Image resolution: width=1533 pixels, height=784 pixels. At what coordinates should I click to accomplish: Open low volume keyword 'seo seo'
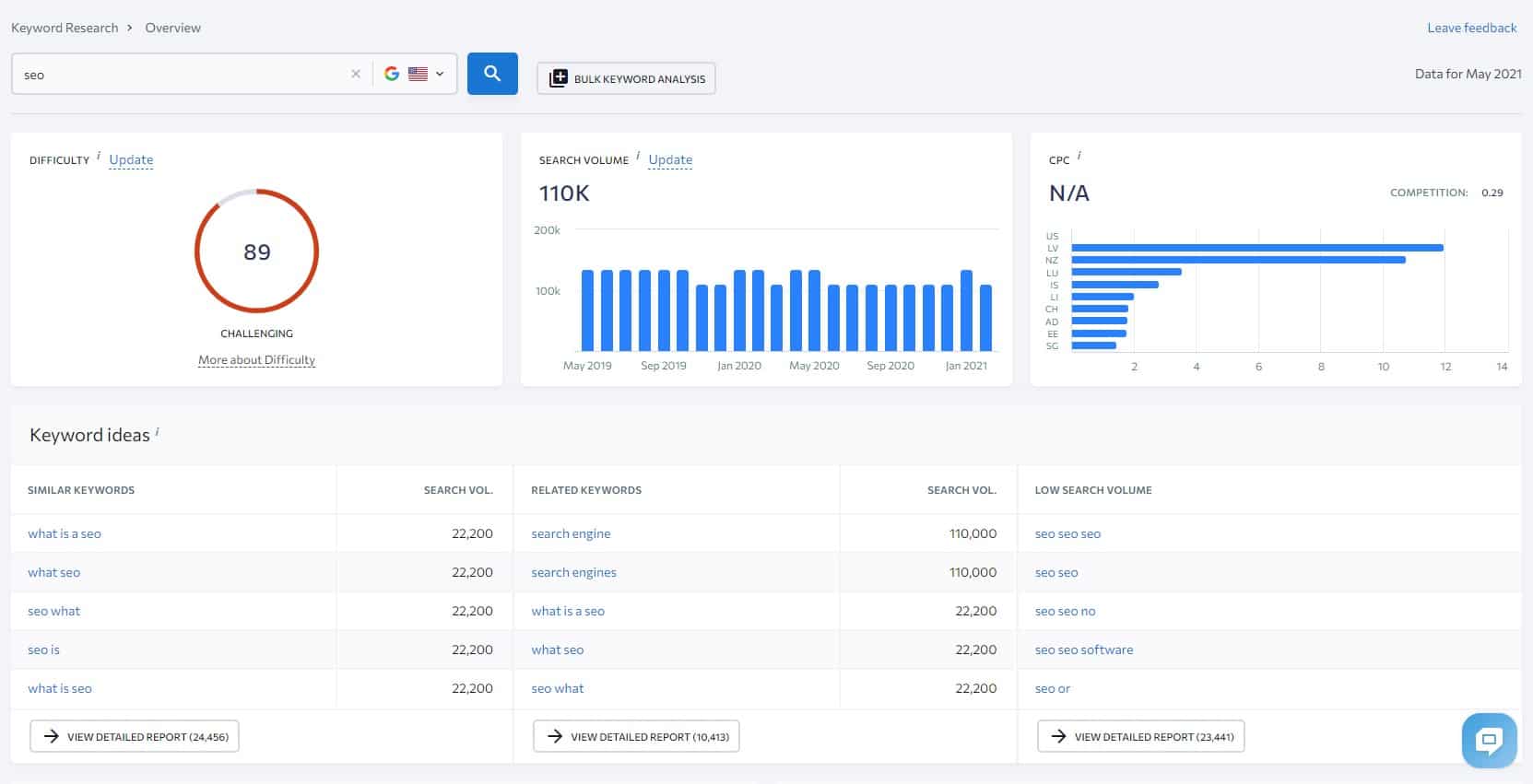click(x=1056, y=572)
